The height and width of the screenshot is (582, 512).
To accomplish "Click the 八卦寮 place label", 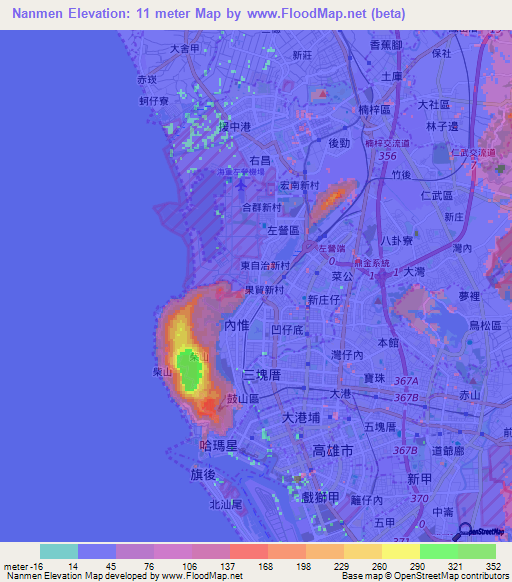I will pyautogui.click(x=397, y=241).
